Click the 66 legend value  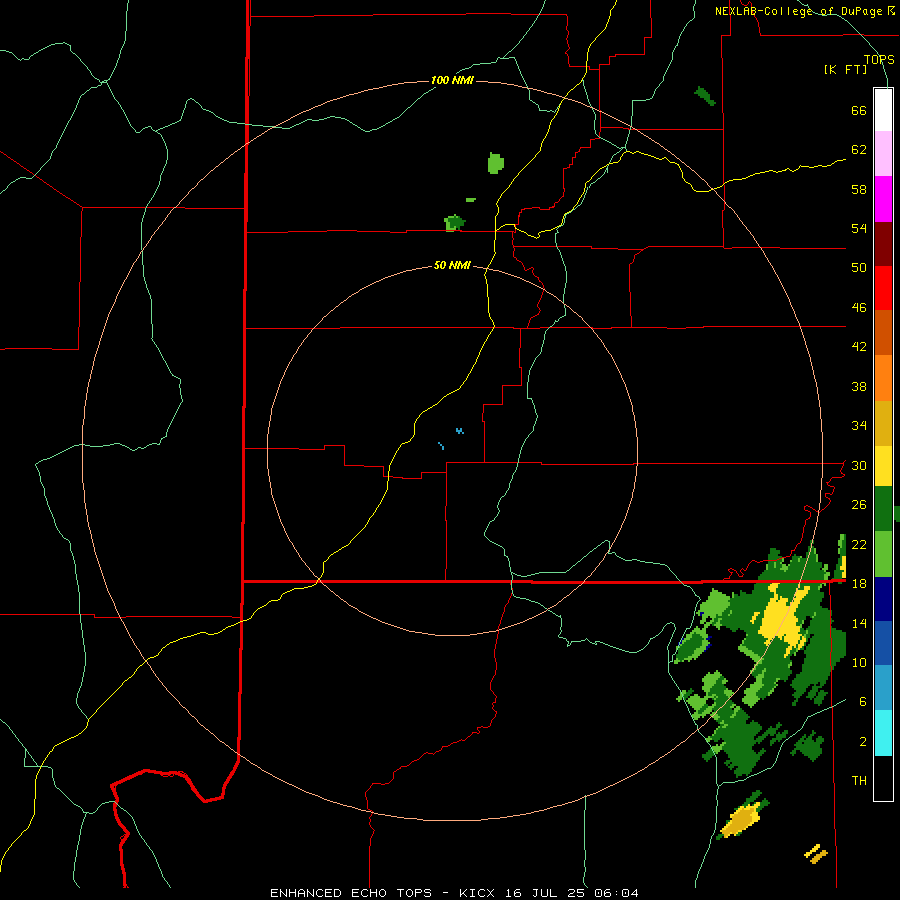(x=859, y=111)
